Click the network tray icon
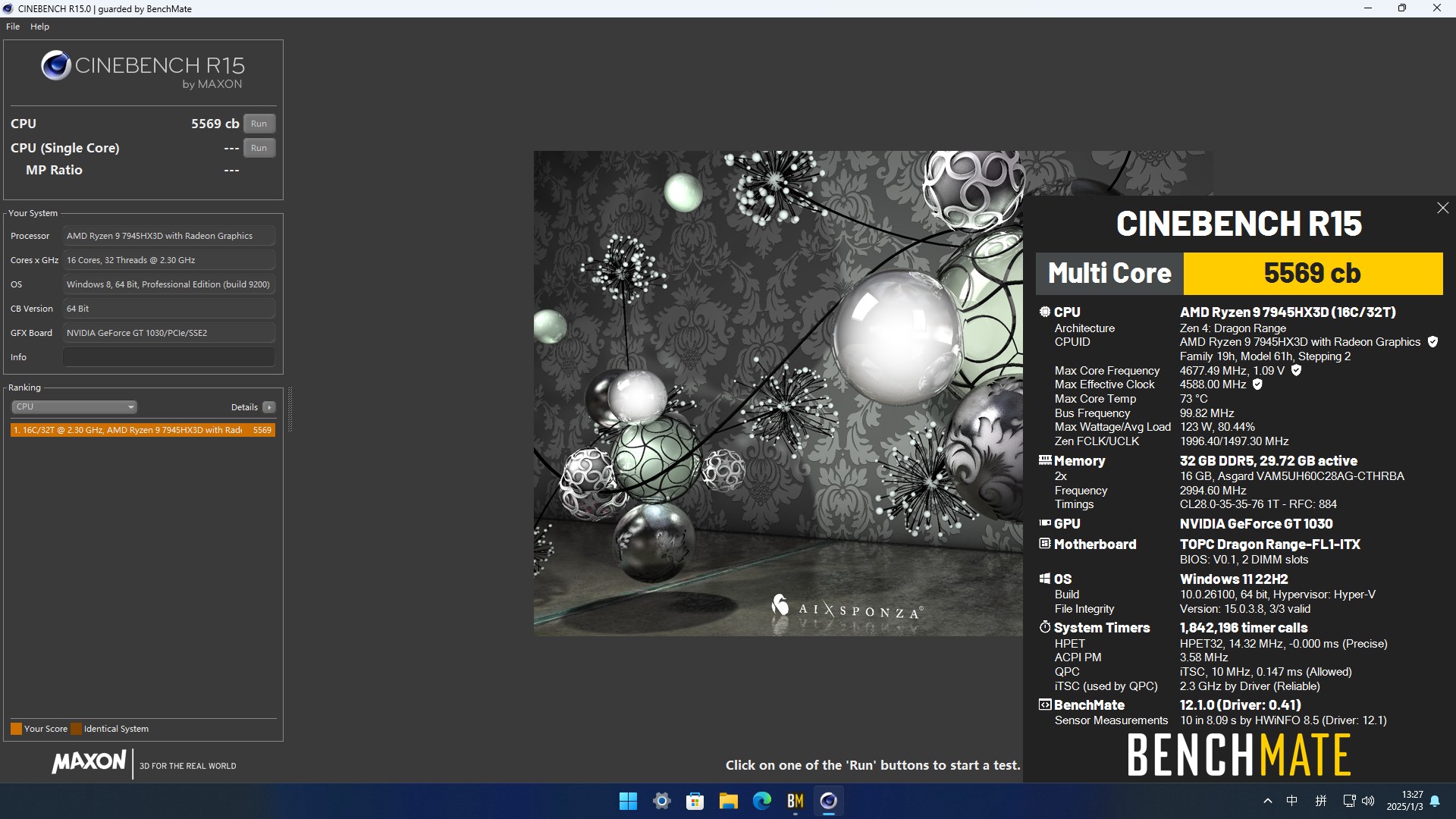 (x=1349, y=801)
